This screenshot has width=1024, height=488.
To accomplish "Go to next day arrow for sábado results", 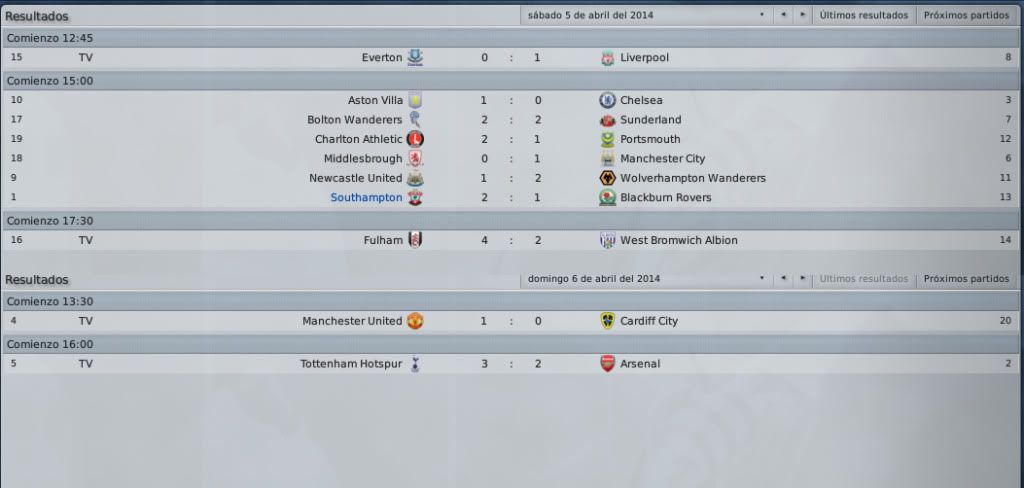I will tap(803, 14).
